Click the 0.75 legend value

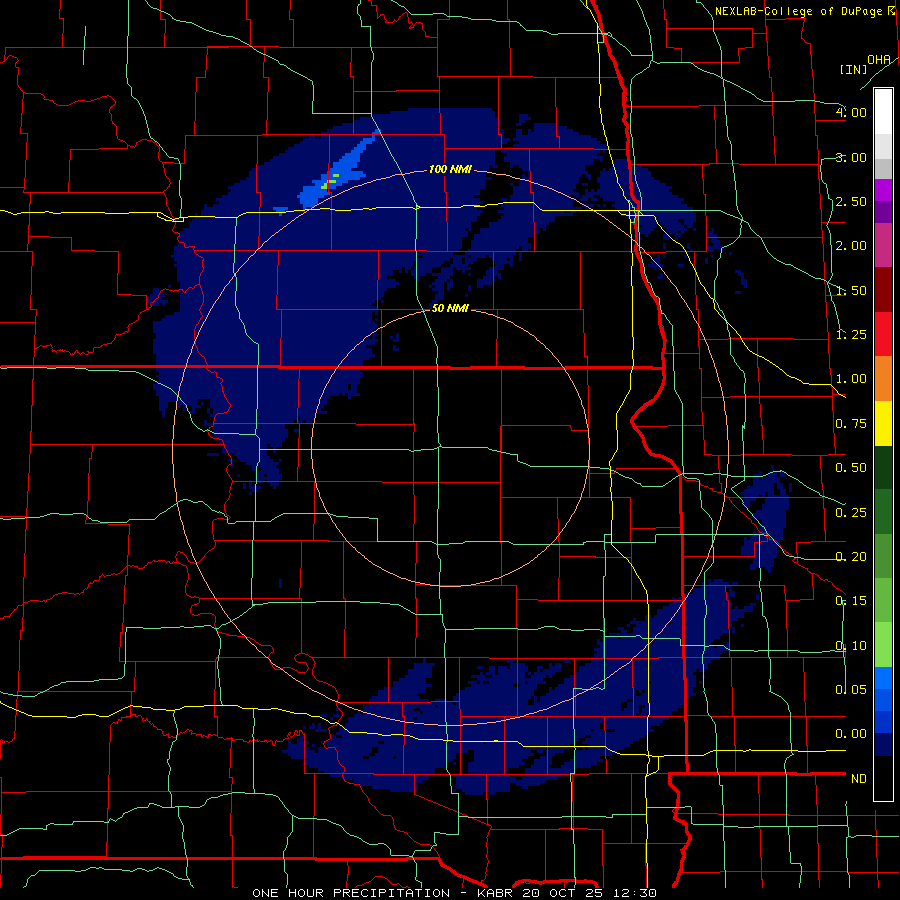[851, 424]
